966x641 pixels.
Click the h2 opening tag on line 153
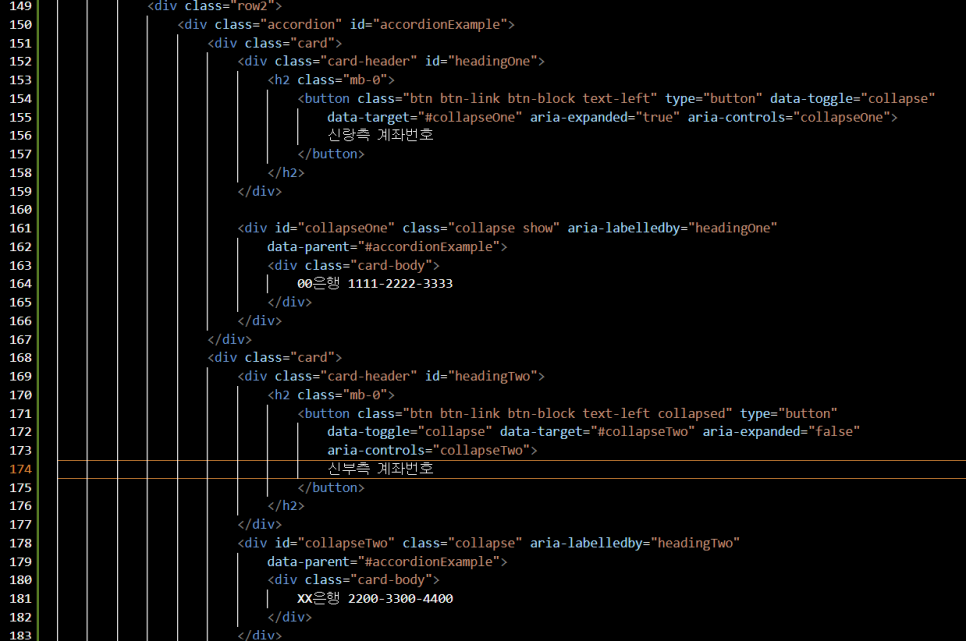[x=331, y=80]
